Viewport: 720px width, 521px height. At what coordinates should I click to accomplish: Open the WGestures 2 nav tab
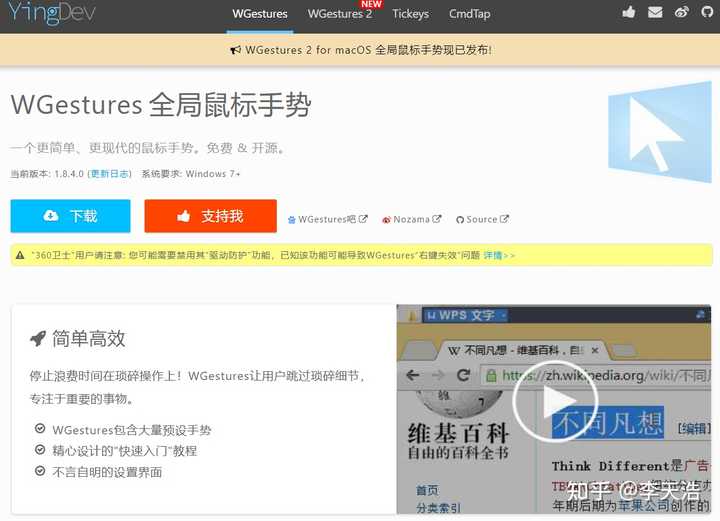340,14
